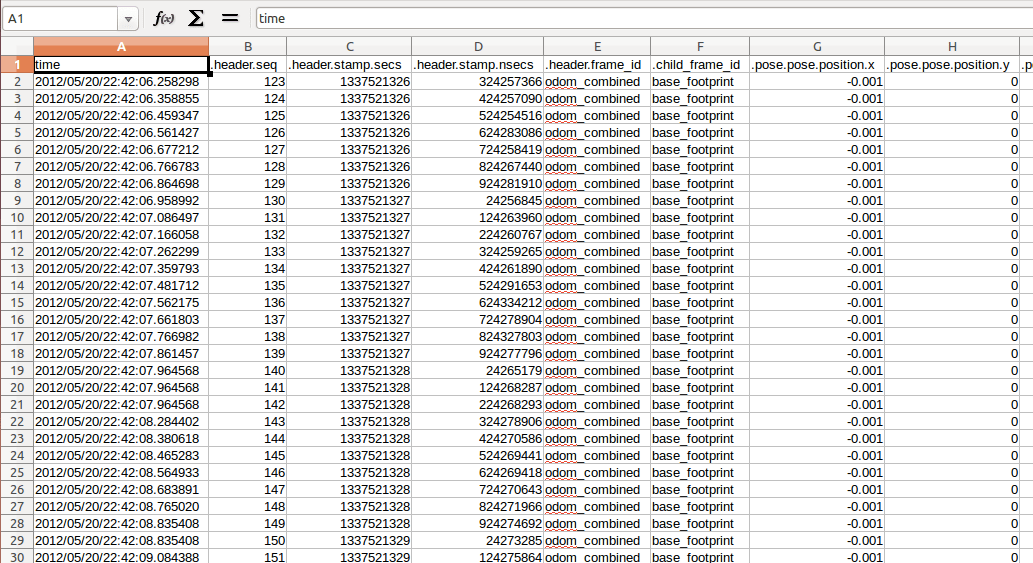Click the seq cell with value 144

pyautogui.click(x=248, y=439)
